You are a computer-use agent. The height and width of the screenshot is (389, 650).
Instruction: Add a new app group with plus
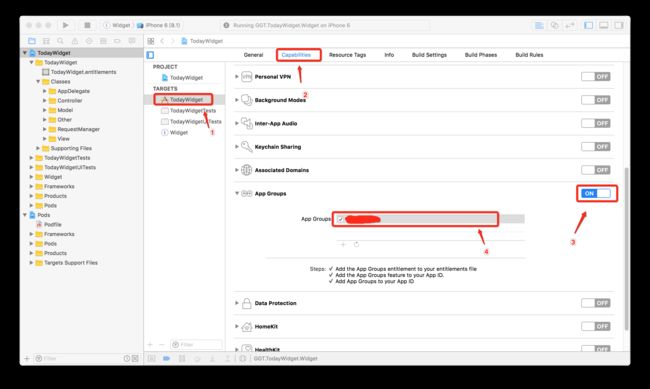tap(343, 244)
